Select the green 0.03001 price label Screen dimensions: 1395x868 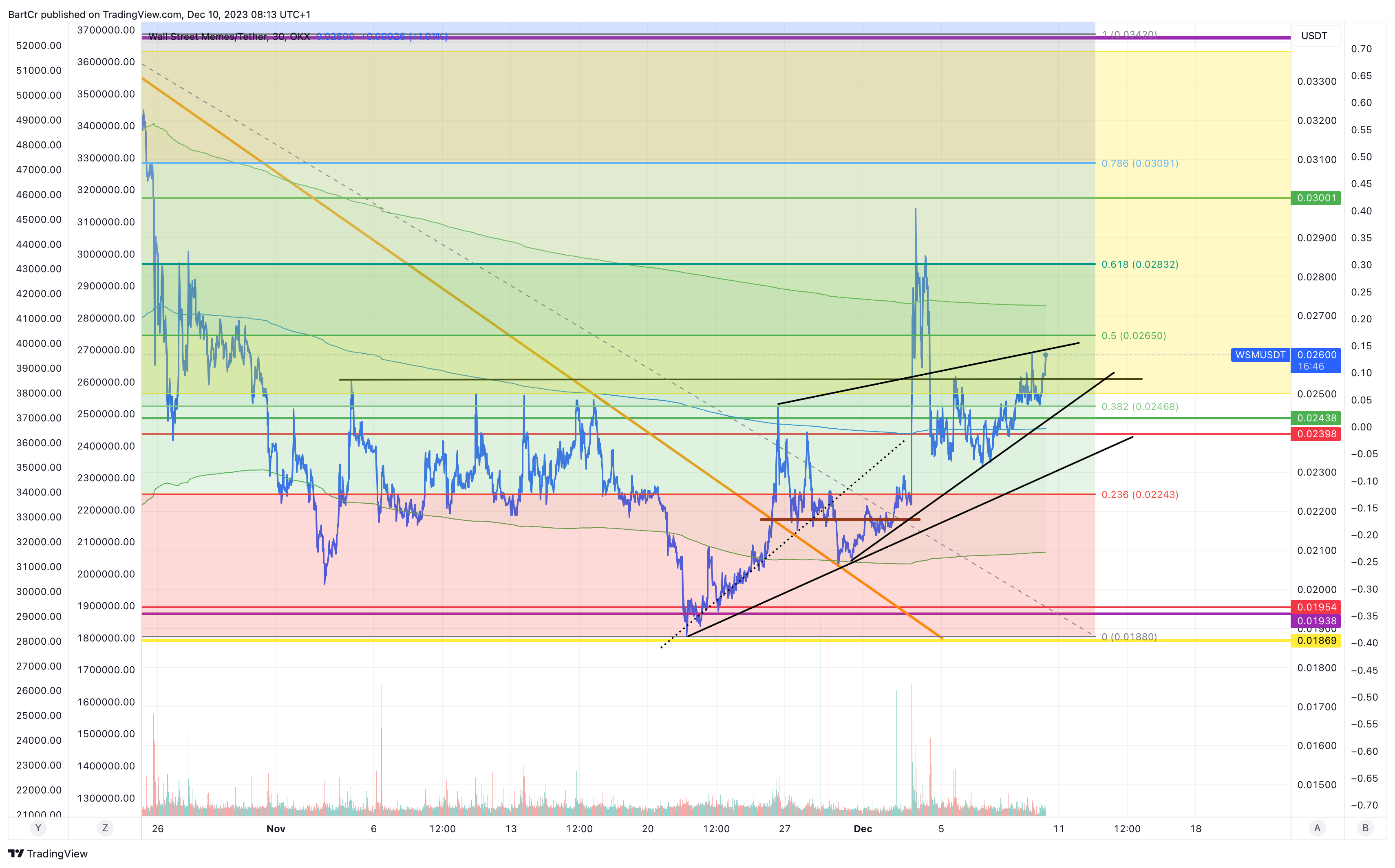(x=1316, y=198)
